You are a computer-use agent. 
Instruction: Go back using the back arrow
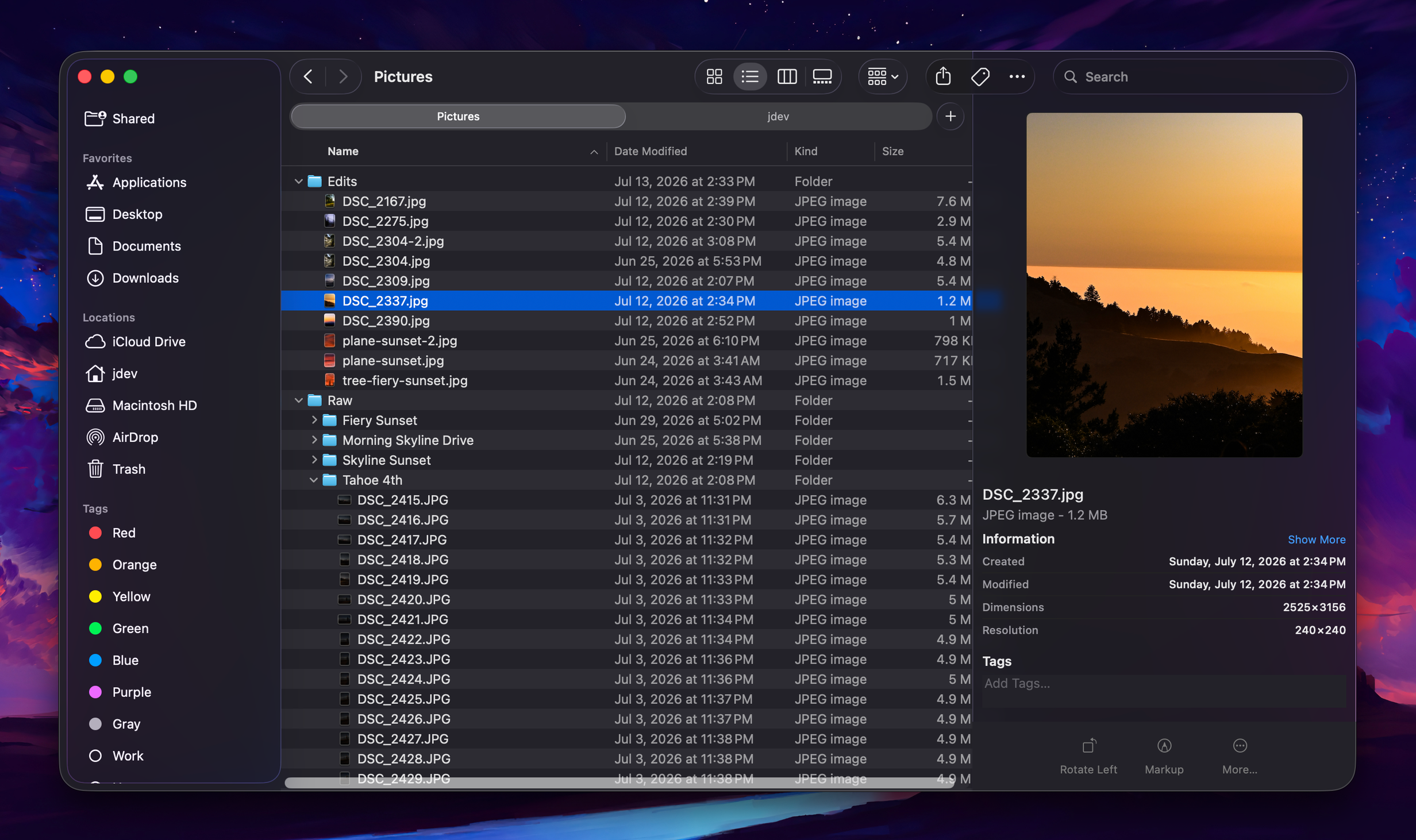(x=308, y=76)
